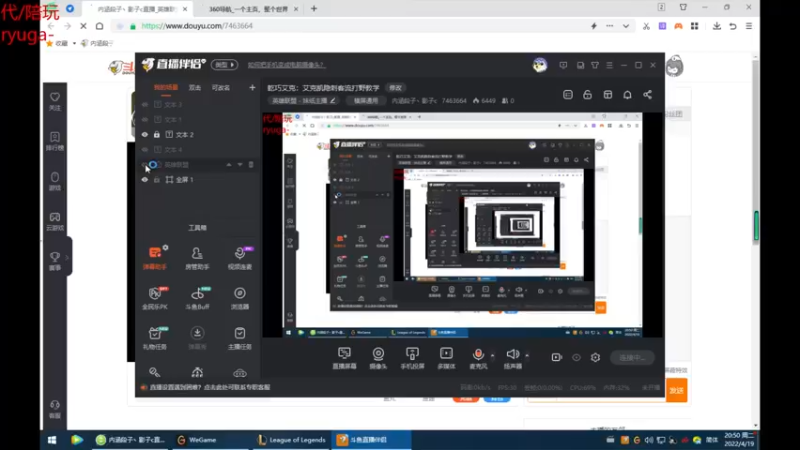Screen dimensions: 800x450
Task: Click the browser page vertical scrollbar
Action: (x=756, y=240)
